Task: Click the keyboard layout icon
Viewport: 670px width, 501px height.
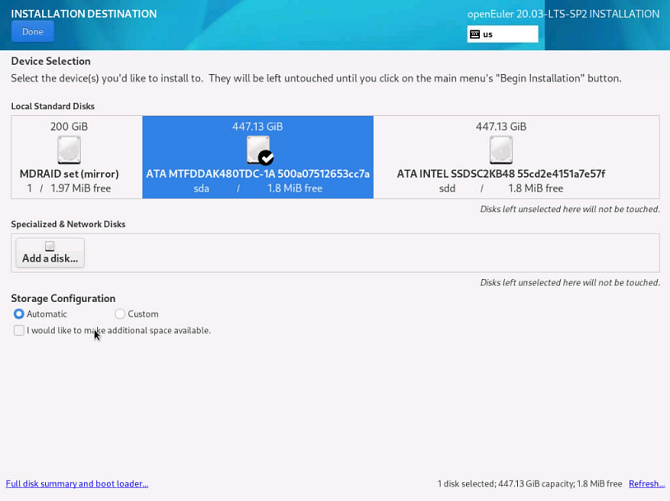Action: click(x=475, y=34)
